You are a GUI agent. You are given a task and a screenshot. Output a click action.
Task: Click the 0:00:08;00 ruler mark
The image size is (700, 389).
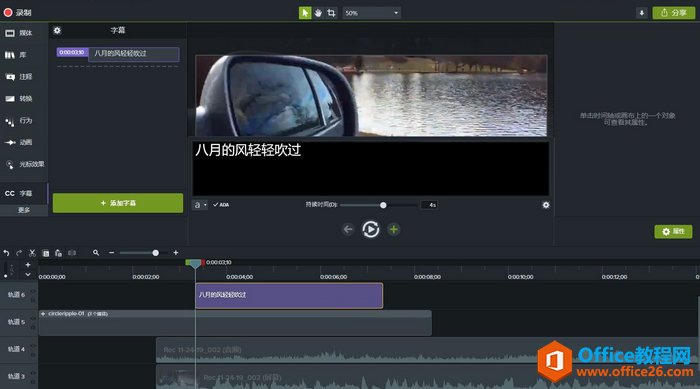tap(427, 277)
